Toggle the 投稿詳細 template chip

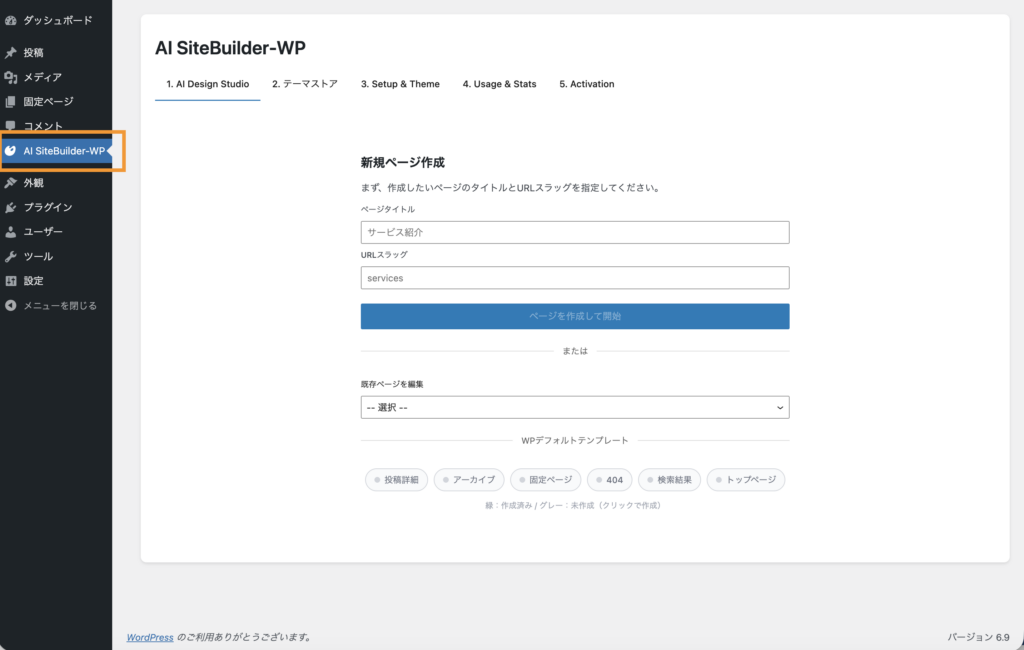click(x=397, y=480)
